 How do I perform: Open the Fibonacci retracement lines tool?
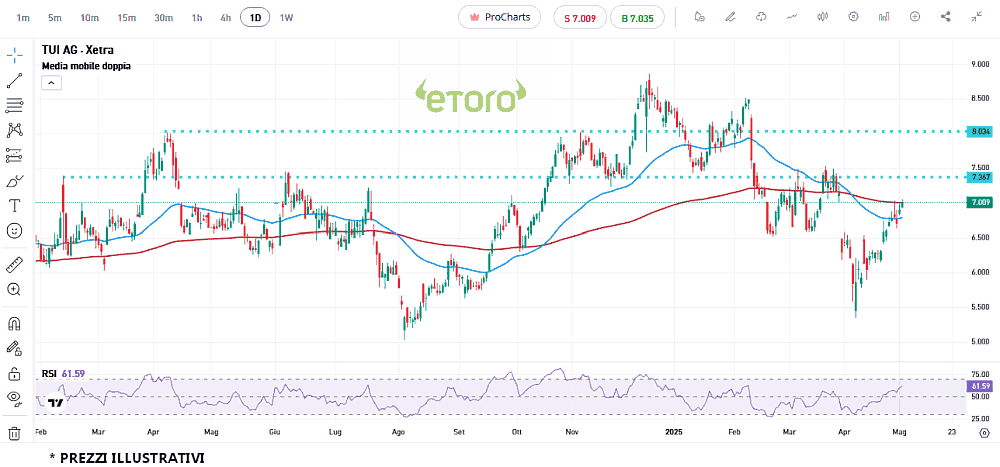click(14, 105)
